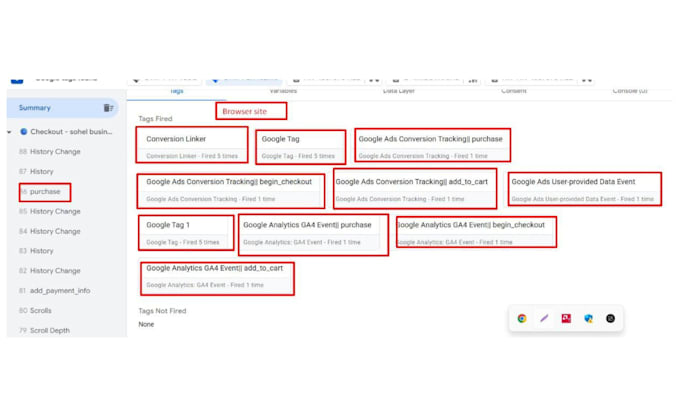Select event 80 Scrolls

coord(36,311)
